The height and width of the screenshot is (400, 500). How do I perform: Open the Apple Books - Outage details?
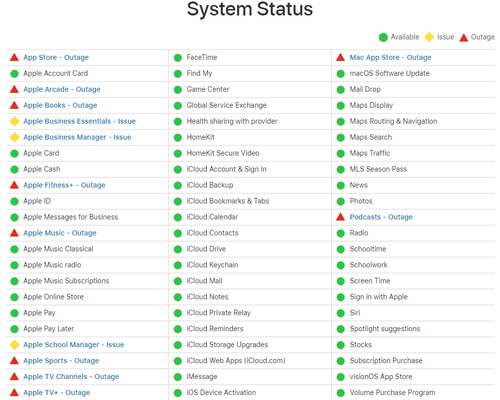pyautogui.click(x=60, y=105)
